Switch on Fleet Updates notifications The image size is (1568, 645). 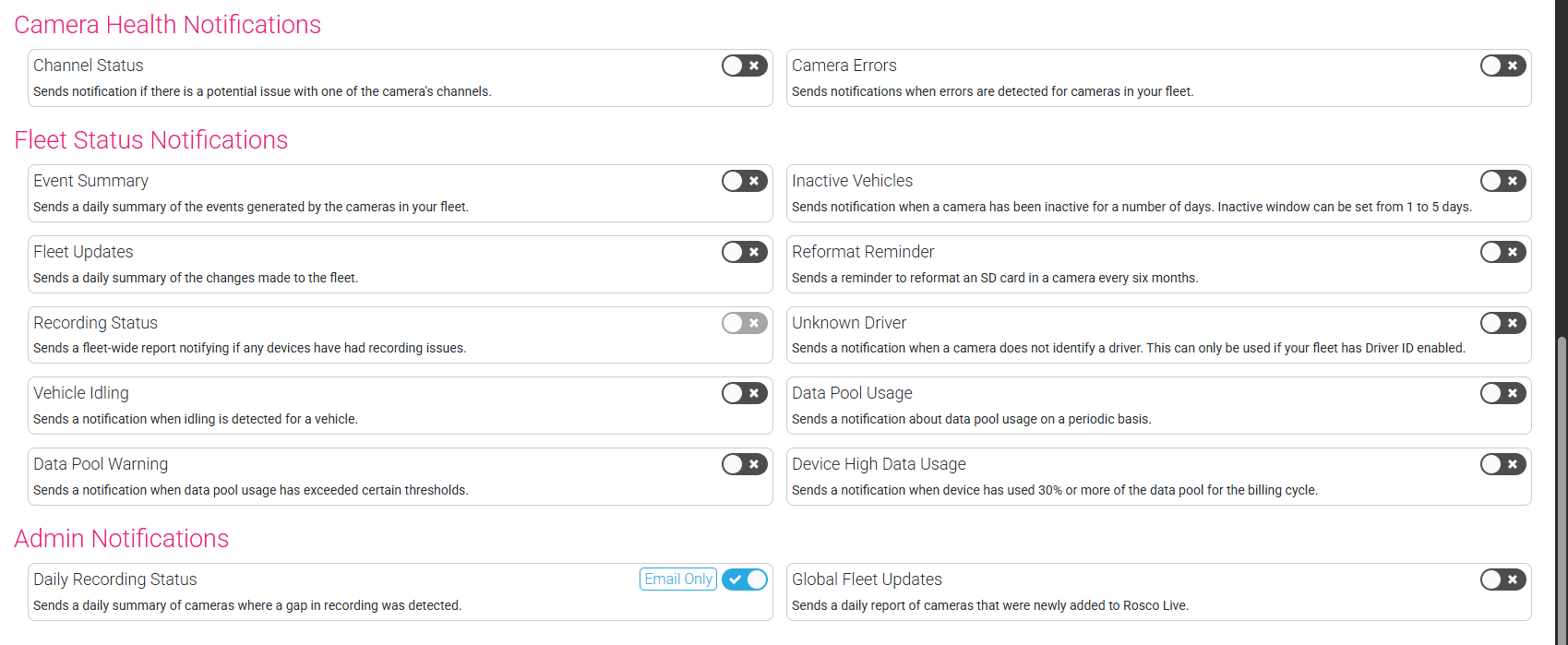coord(744,252)
